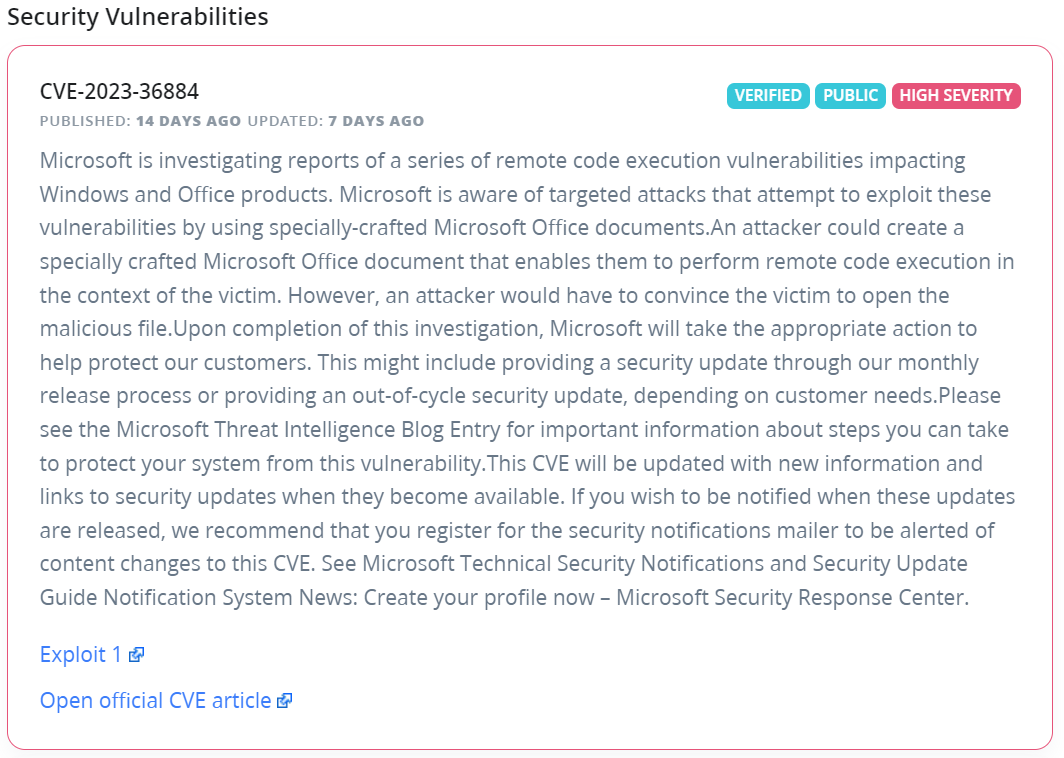The height and width of the screenshot is (758, 1064).
Task: Click the phrase 'malicious file' in description
Action: (x=106, y=329)
